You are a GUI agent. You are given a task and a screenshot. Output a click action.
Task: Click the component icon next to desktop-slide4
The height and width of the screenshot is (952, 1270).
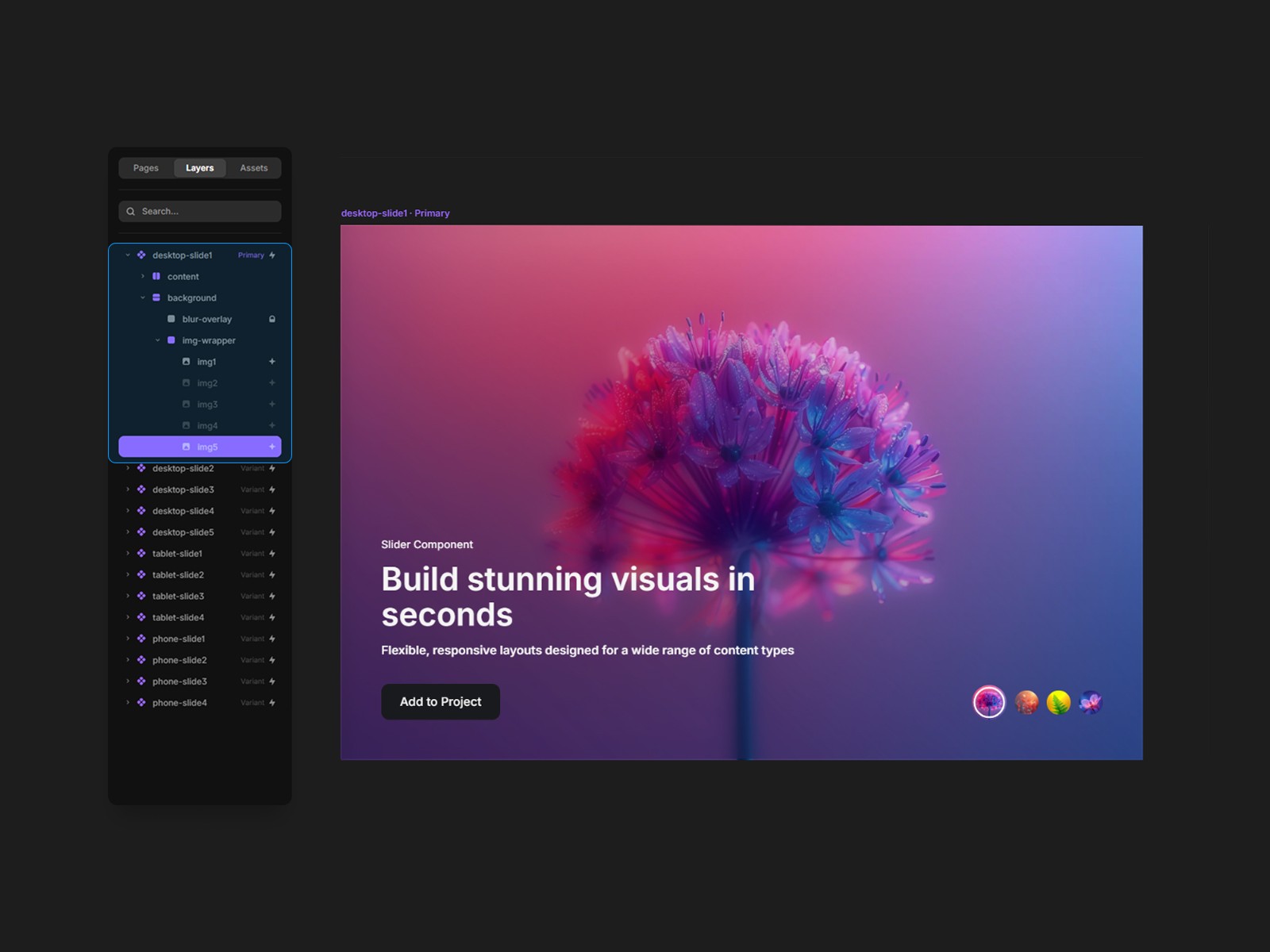141,511
